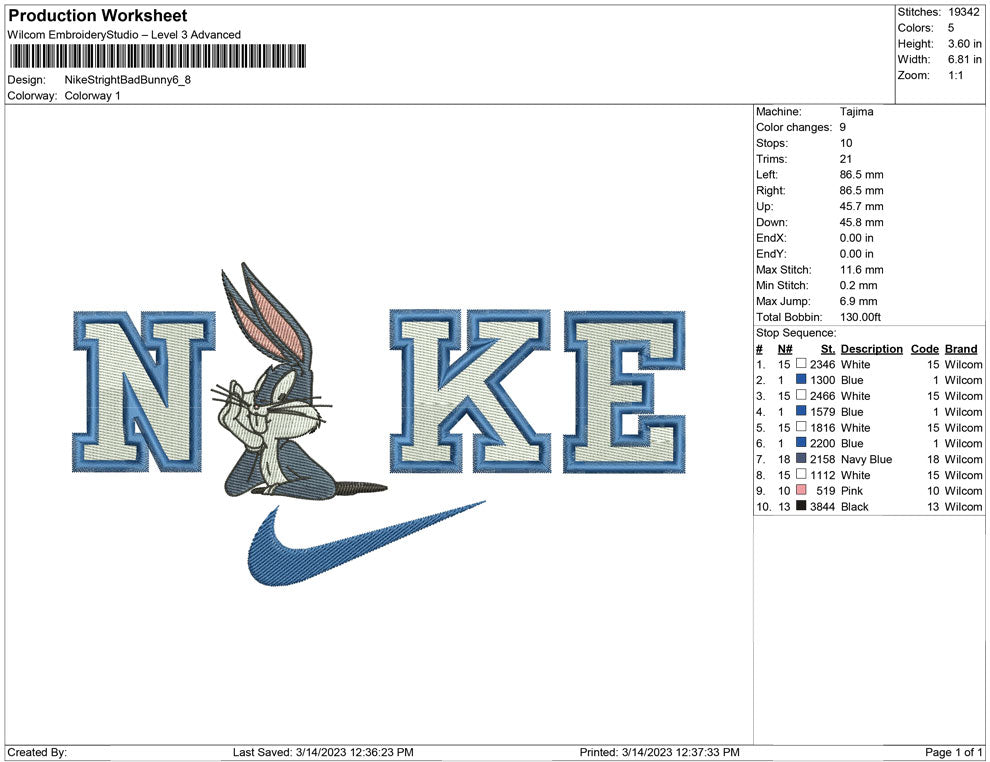This screenshot has height=762, width=990.
Task: Click the embroidered letter N
Action: click(x=143, y=391)
